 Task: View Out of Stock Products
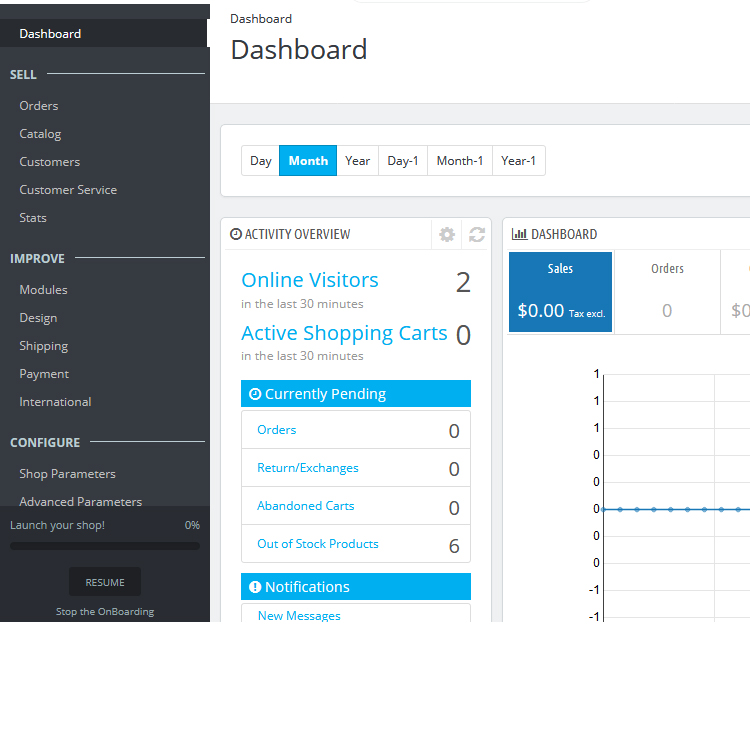(318, 544)
